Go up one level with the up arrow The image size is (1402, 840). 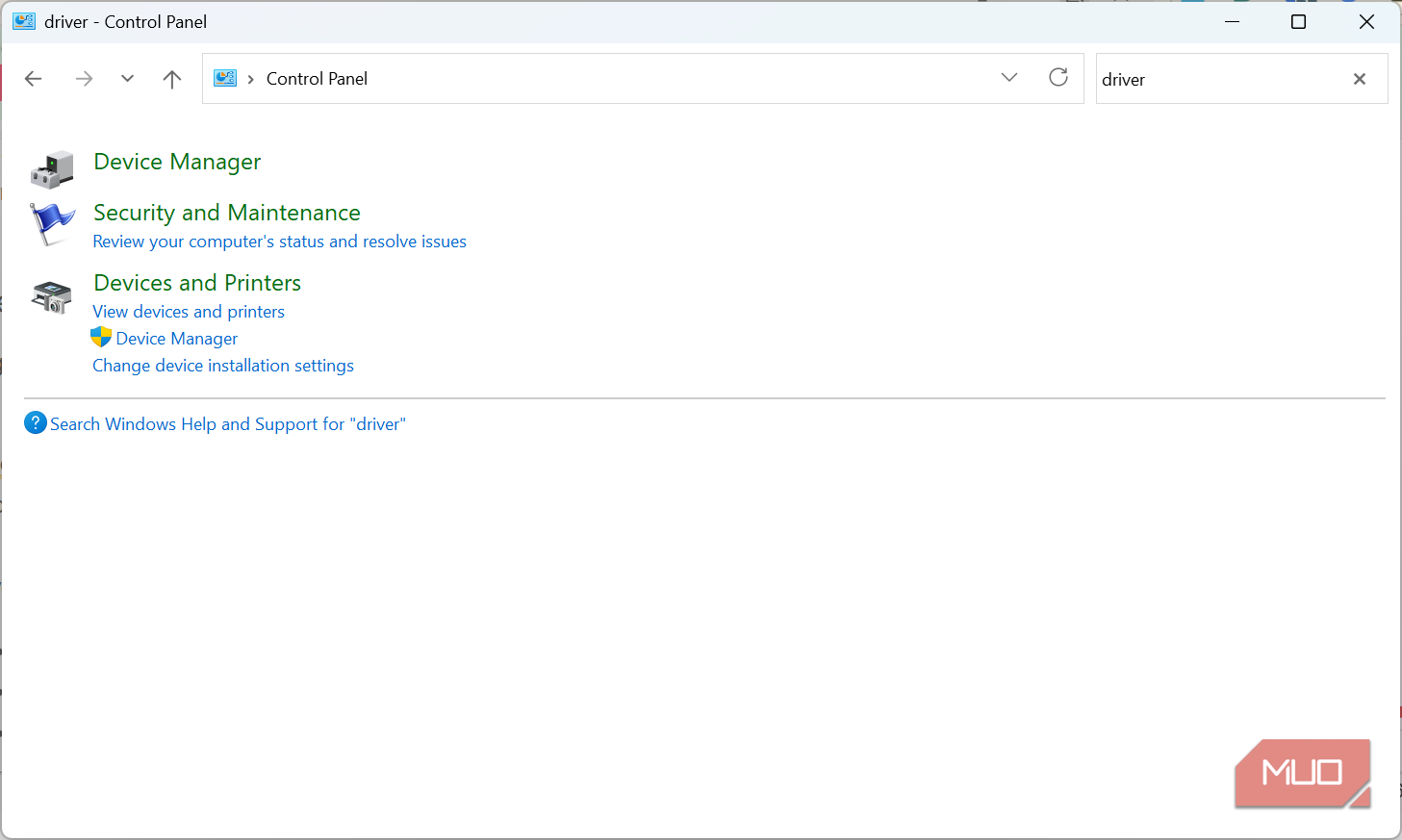(172, 79)
